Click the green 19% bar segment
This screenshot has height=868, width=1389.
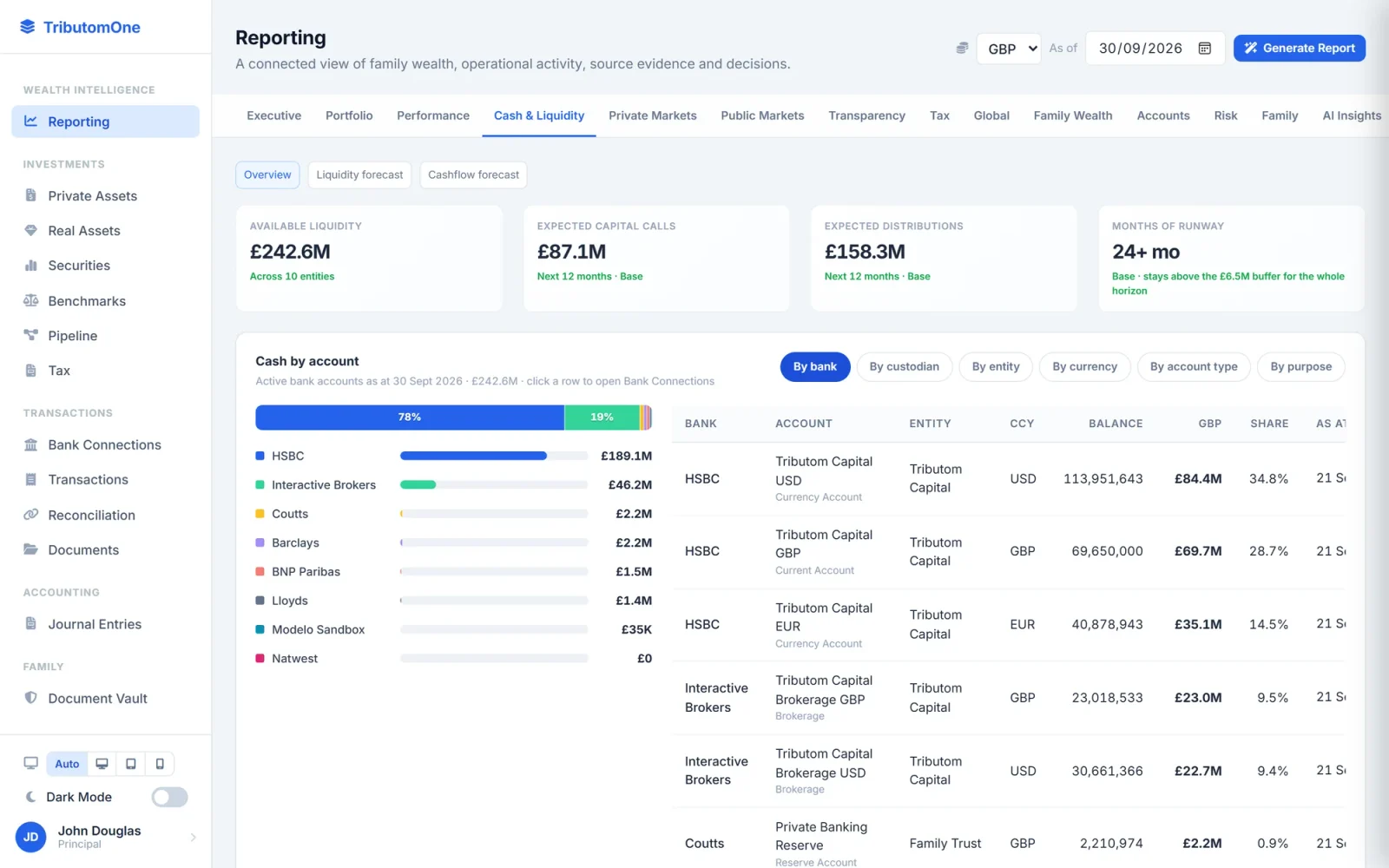pos(602,418)
